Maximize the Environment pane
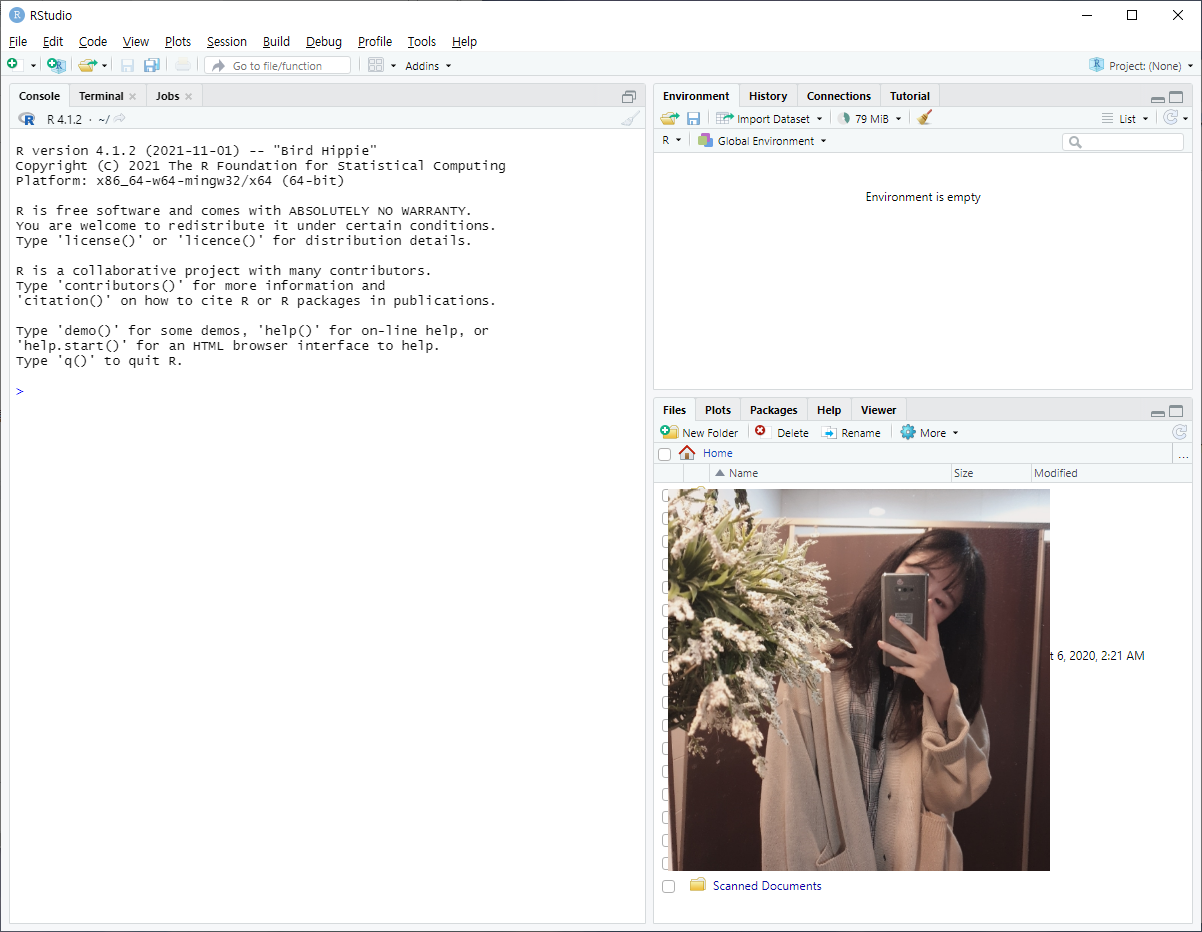The width and height of the screenshot is (1202, 932). (x=1176, y=97)
